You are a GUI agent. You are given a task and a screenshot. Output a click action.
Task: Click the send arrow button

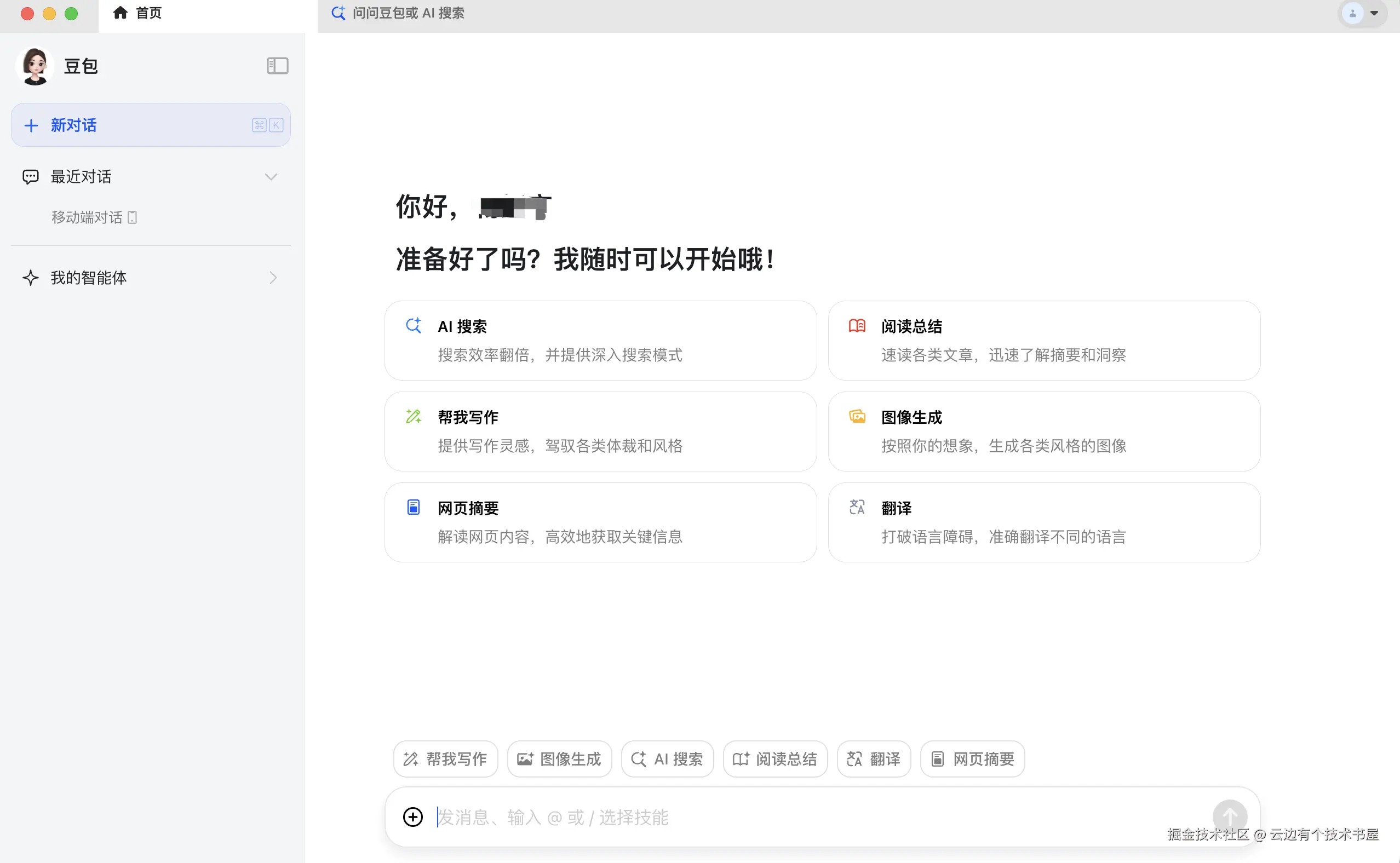(x=1229, y=815)
